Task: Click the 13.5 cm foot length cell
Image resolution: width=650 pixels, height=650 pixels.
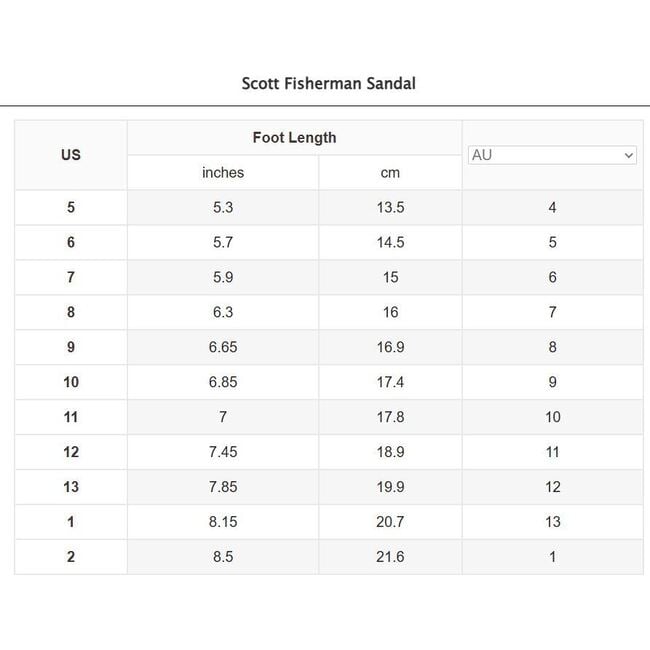Action: (x=390, y=208)
